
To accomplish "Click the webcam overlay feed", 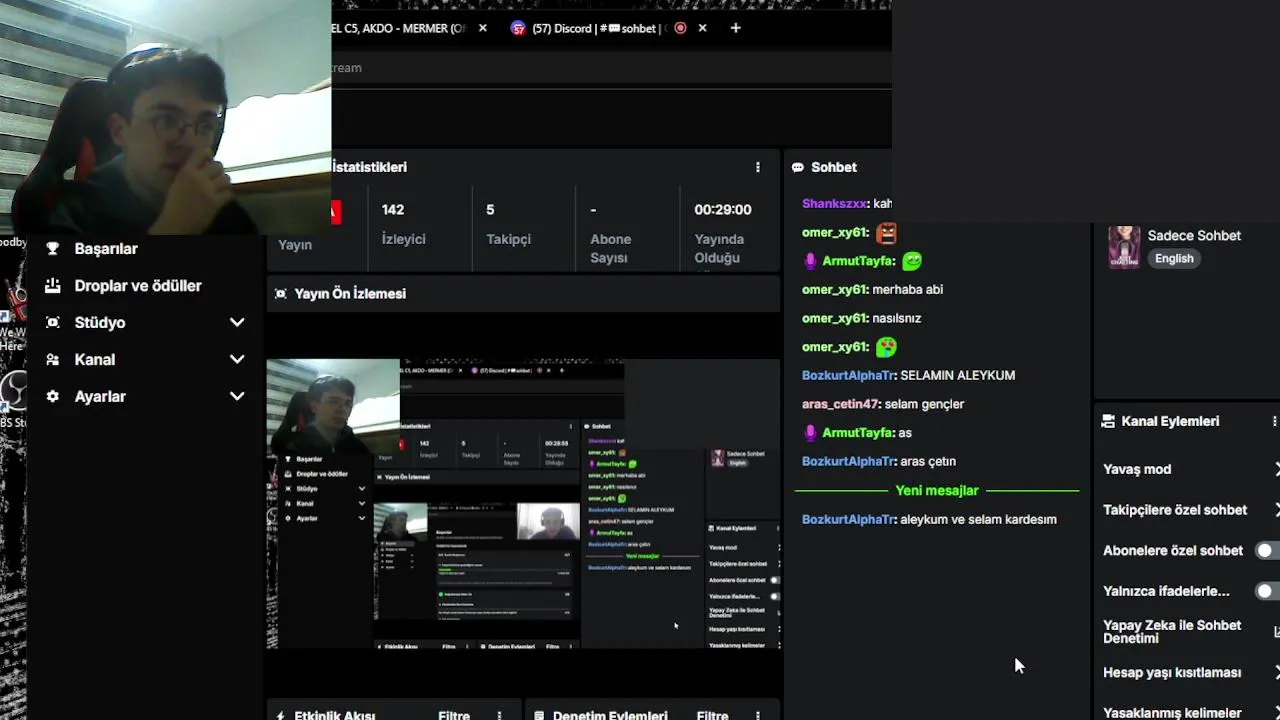I will point(165,117).
